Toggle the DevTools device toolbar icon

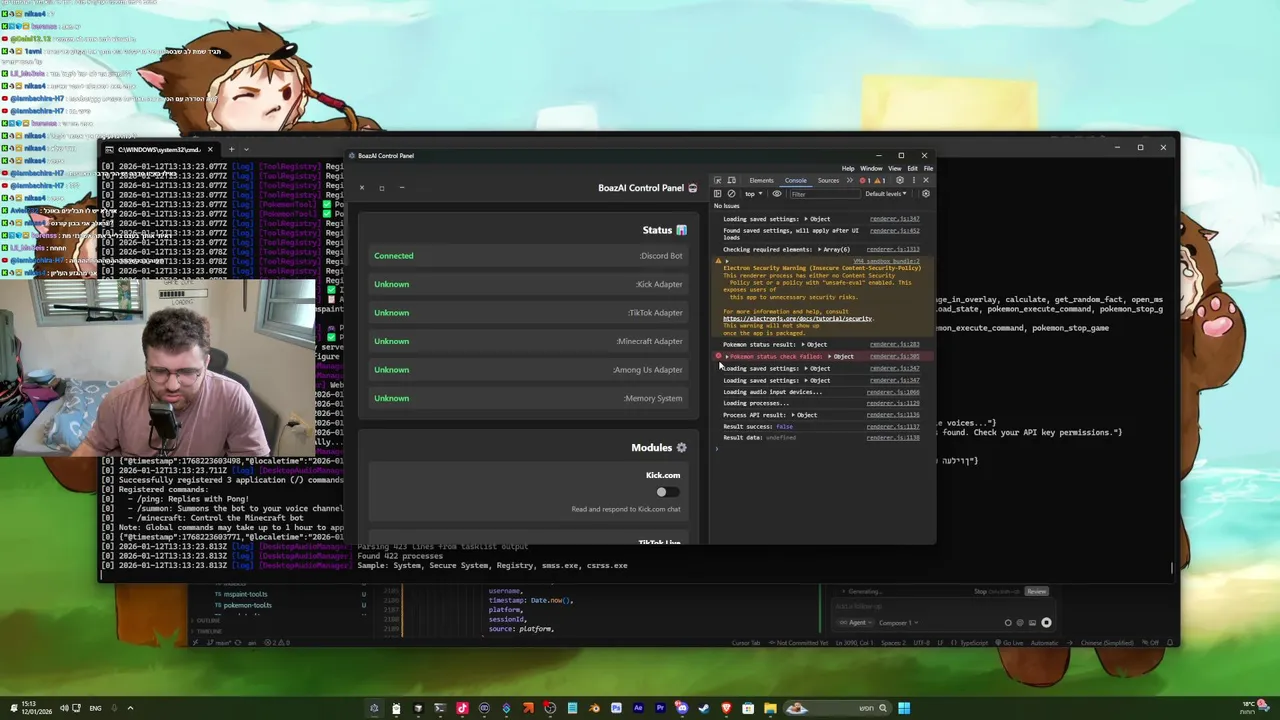[x=731, y=180]
